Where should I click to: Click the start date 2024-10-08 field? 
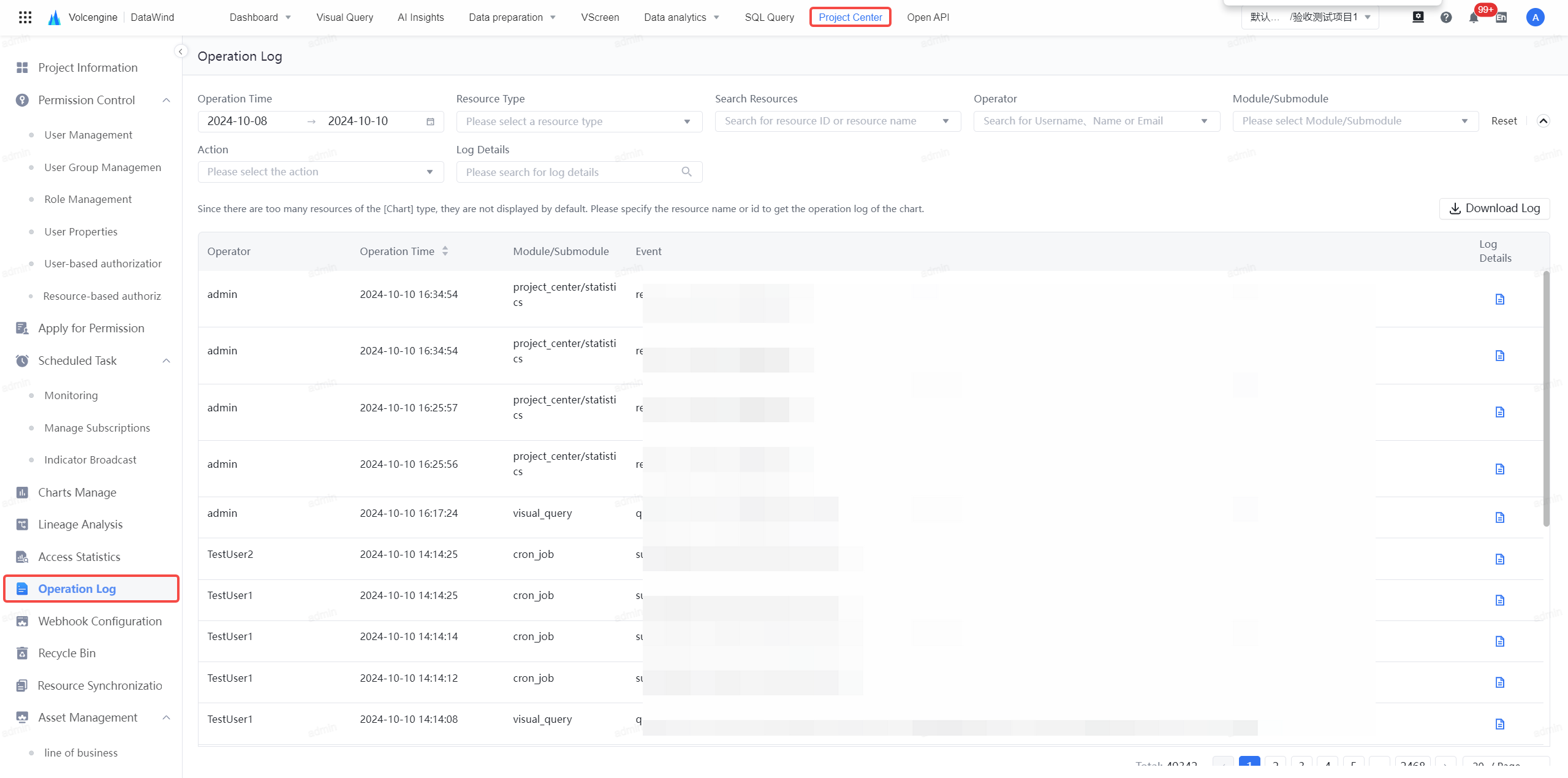tap(237, 121)
